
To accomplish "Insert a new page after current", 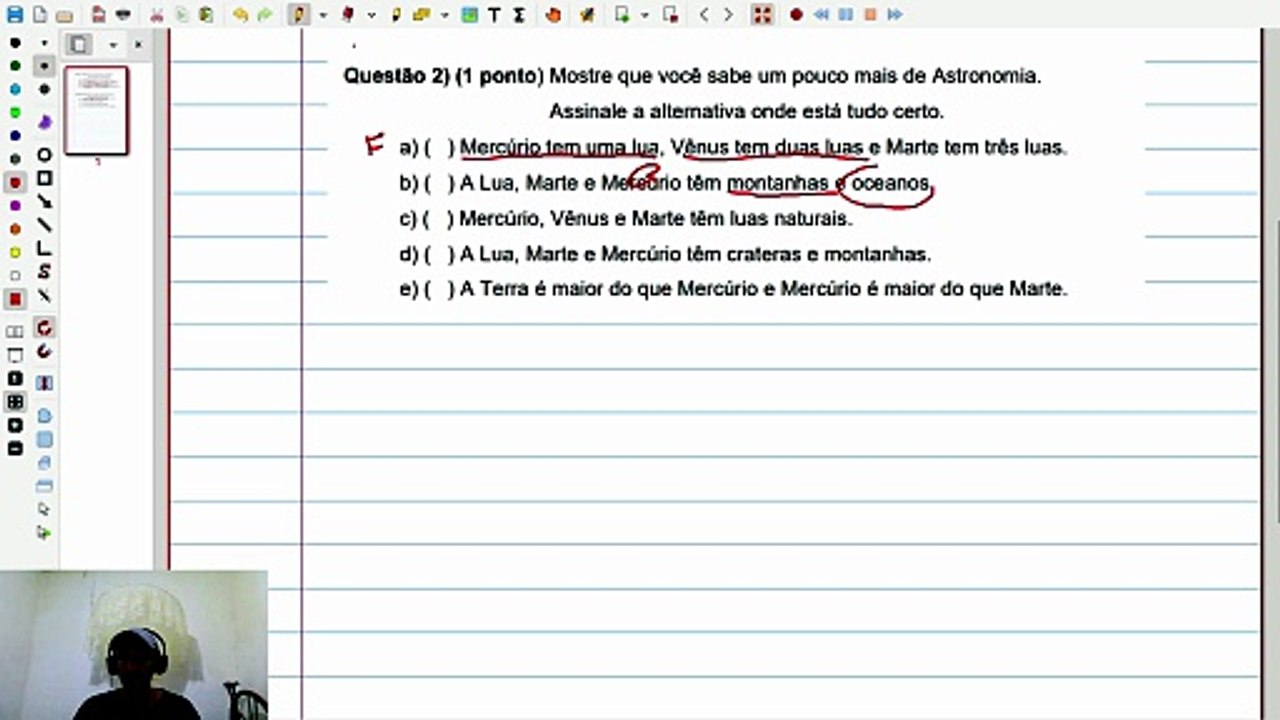I will point(622,15).
